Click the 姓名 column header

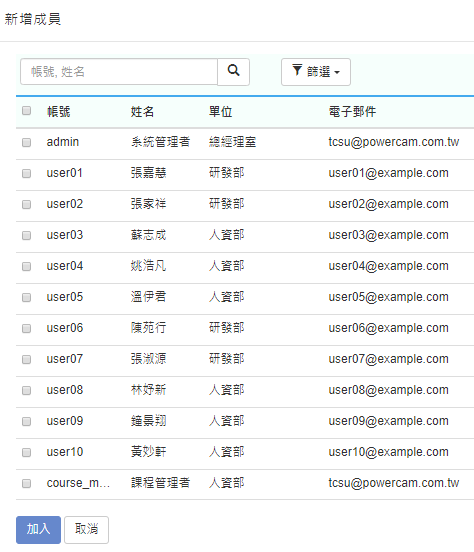pyautogui.click(x=142, y=112)
